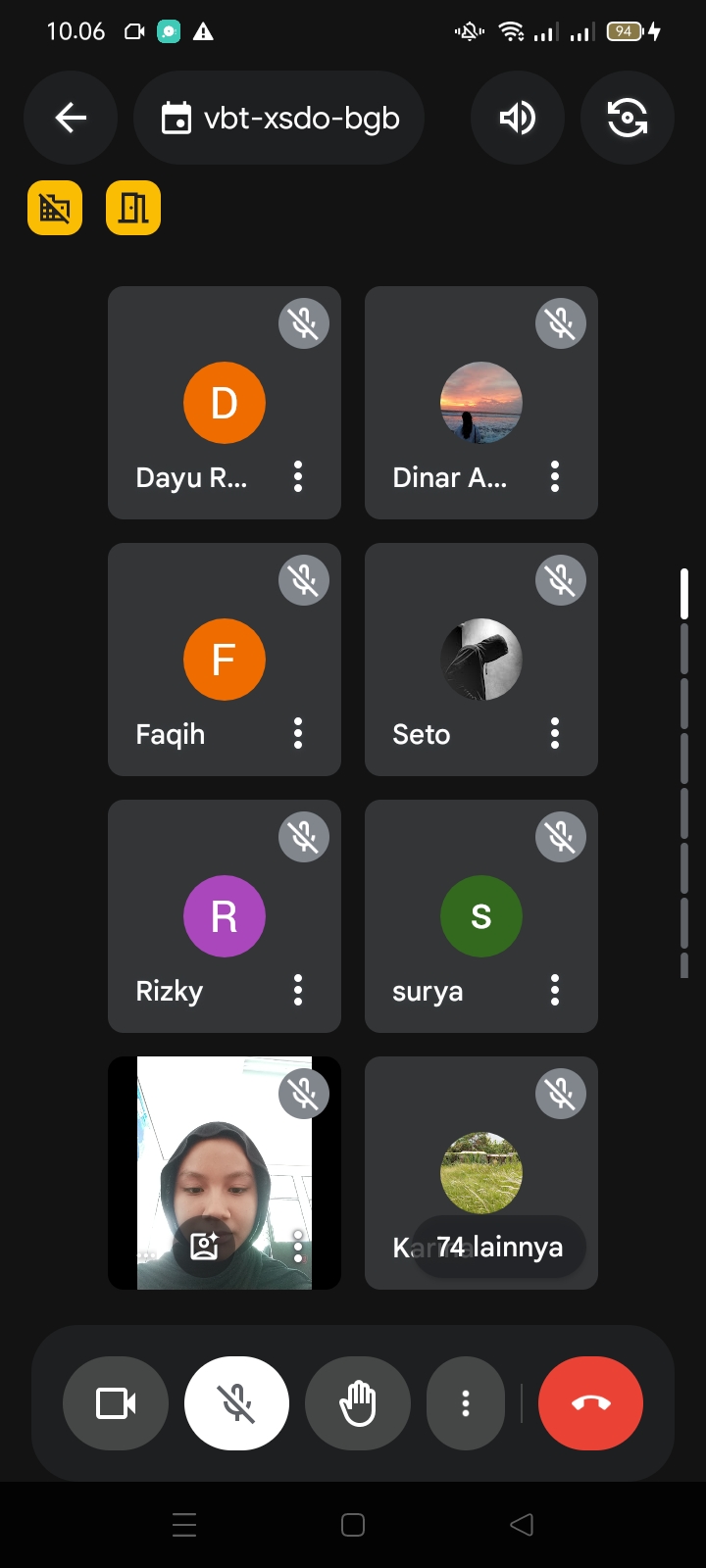Open meeting details for vbt-xsdo-bgb

[279, 118]
